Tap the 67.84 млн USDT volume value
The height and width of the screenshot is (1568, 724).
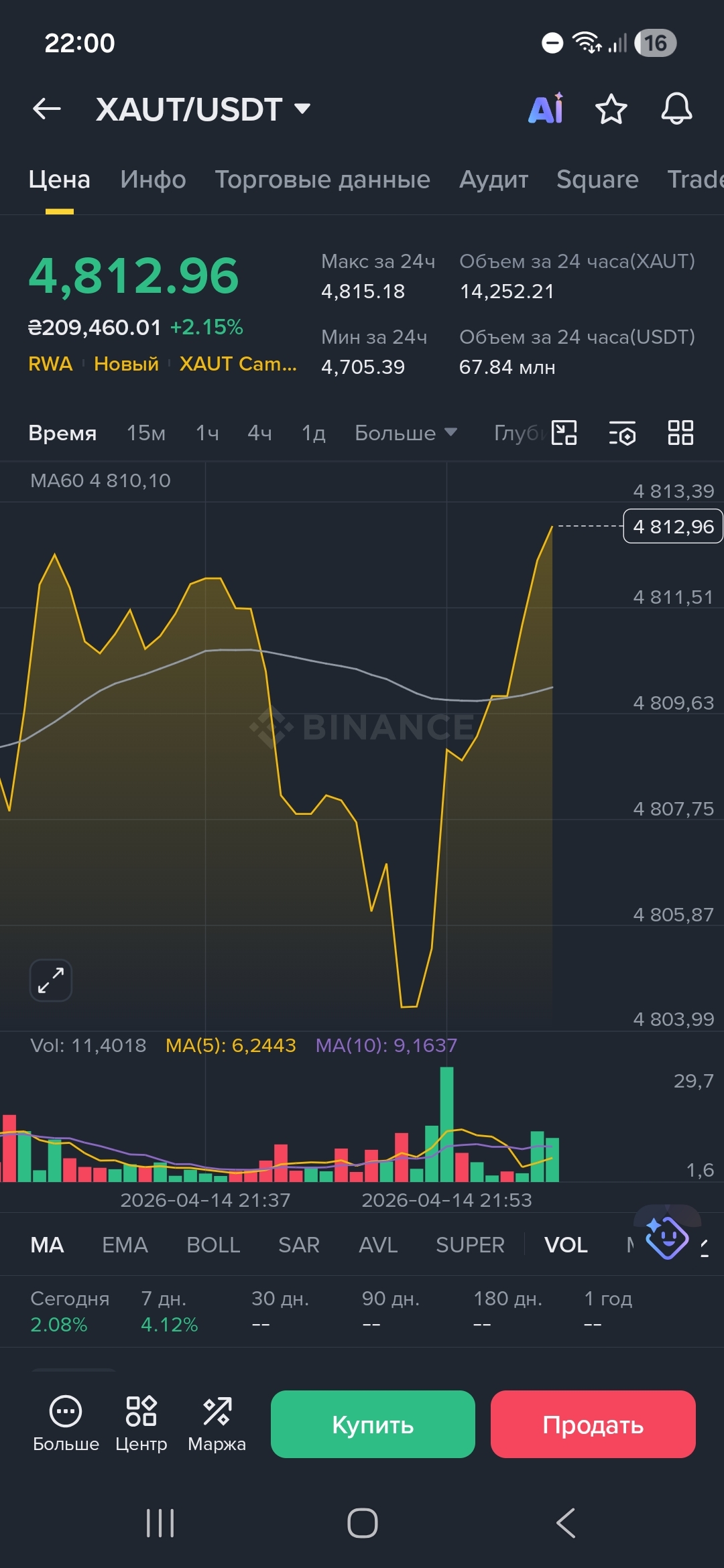coord(507,367)
